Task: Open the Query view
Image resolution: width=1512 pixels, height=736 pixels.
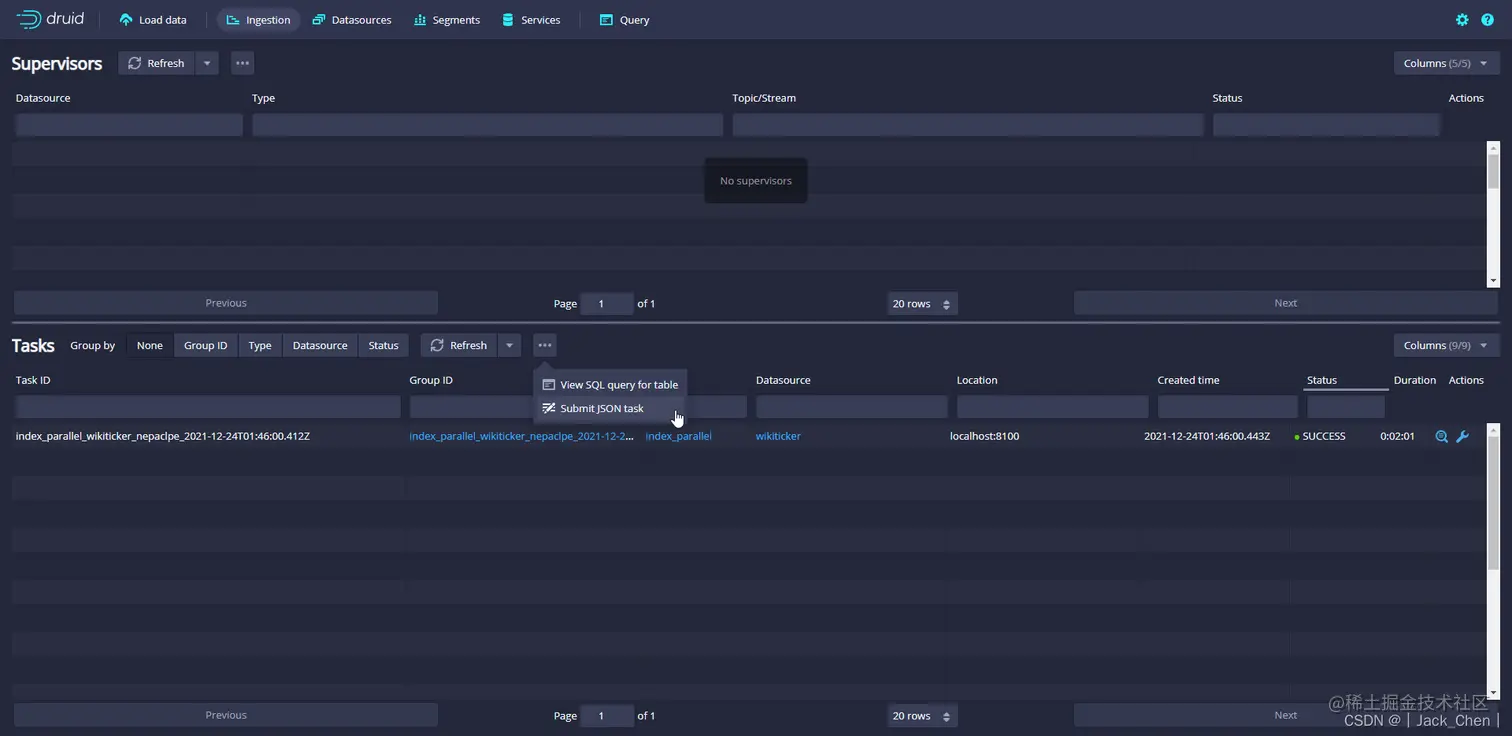Action: (624, 20)
